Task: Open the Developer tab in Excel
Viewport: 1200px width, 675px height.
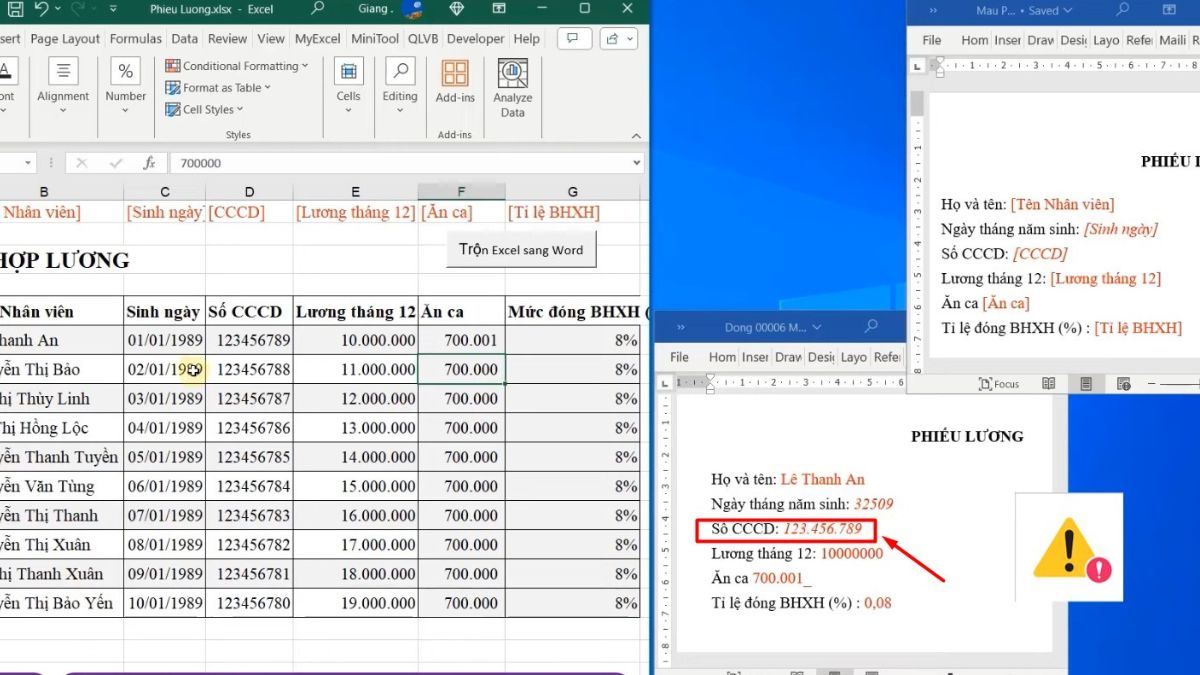Action: tap(475, 39)
